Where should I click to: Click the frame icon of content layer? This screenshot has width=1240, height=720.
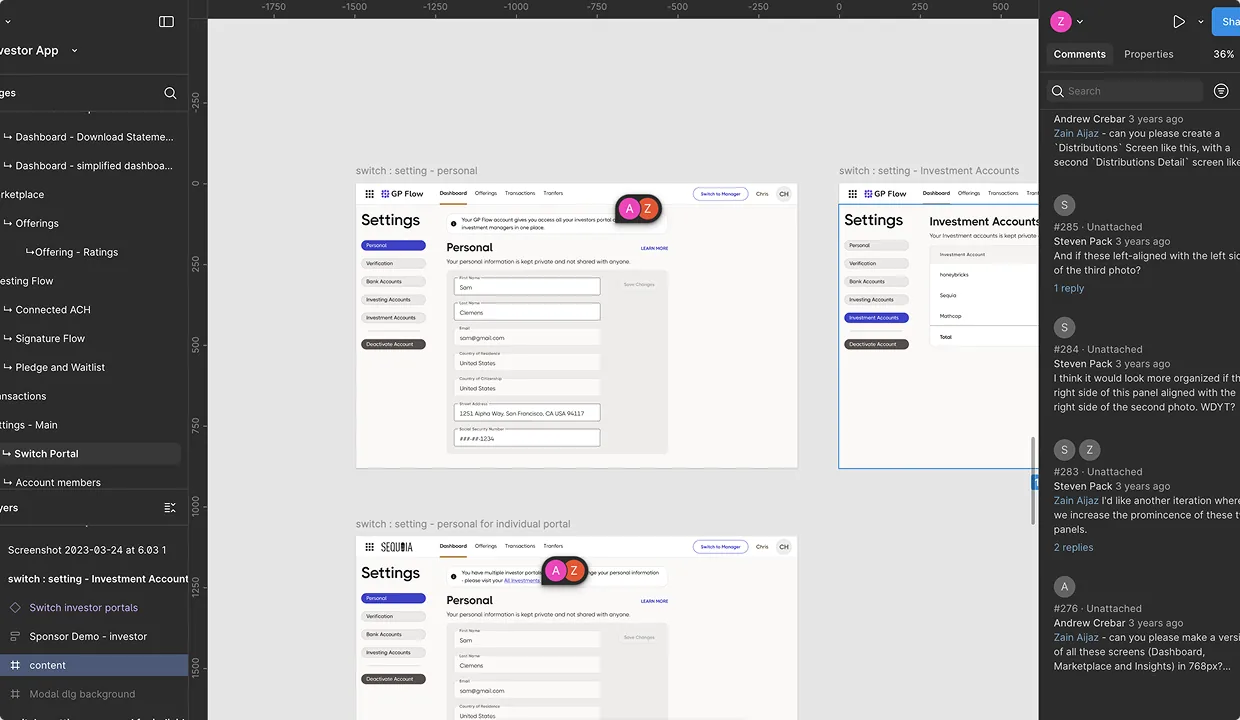pos(15,665)
